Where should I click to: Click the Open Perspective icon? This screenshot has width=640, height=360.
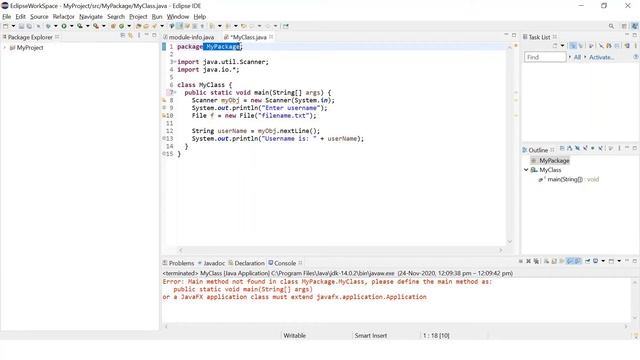(624, 26)
